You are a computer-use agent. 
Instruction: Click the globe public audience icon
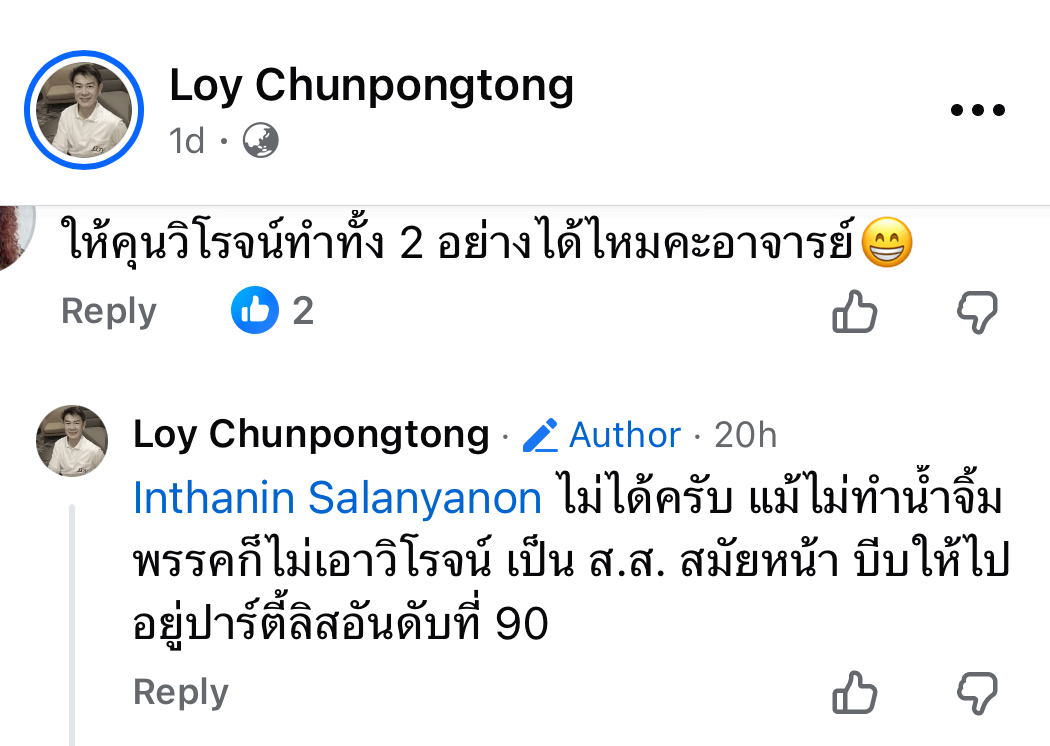[x=260, y=141]
